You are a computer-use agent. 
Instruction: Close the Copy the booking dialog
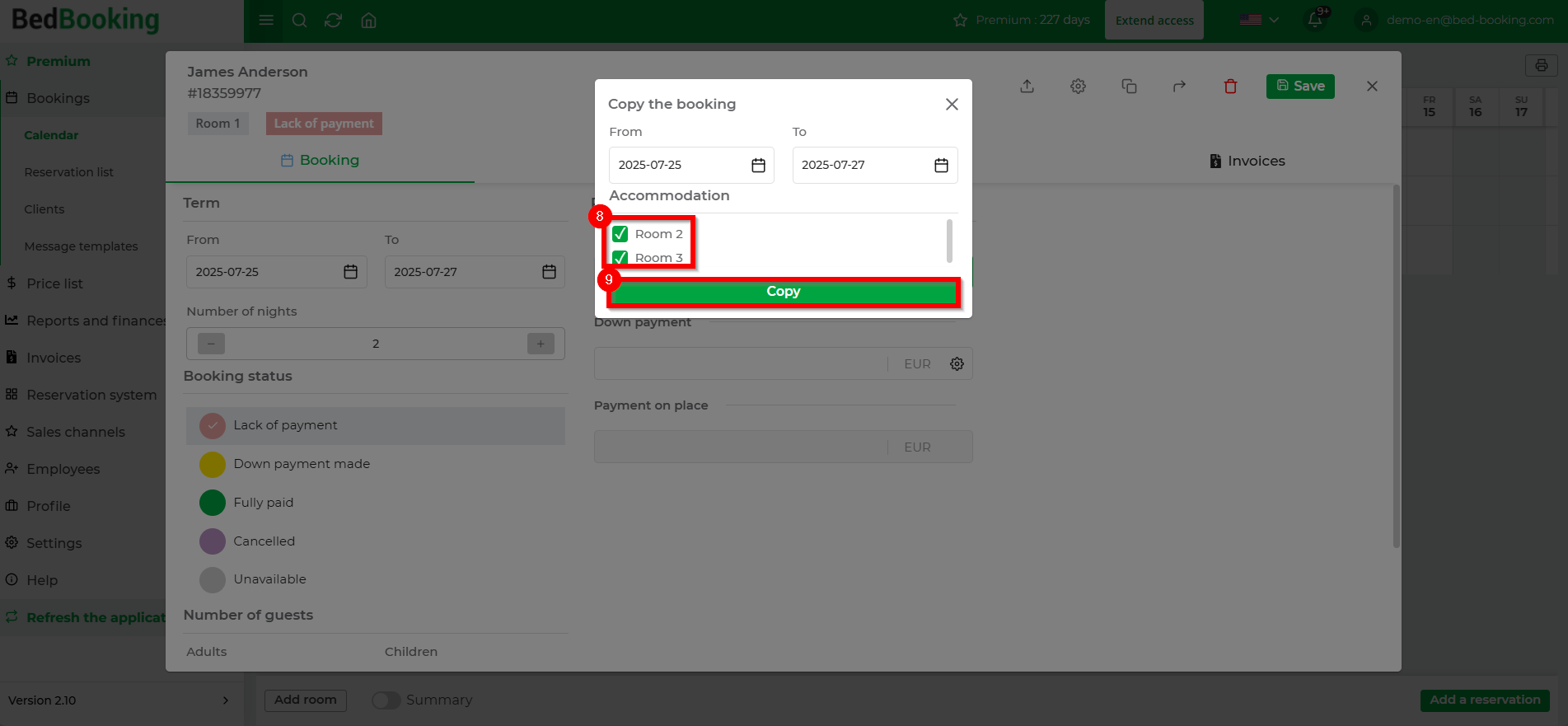(952, 105)
